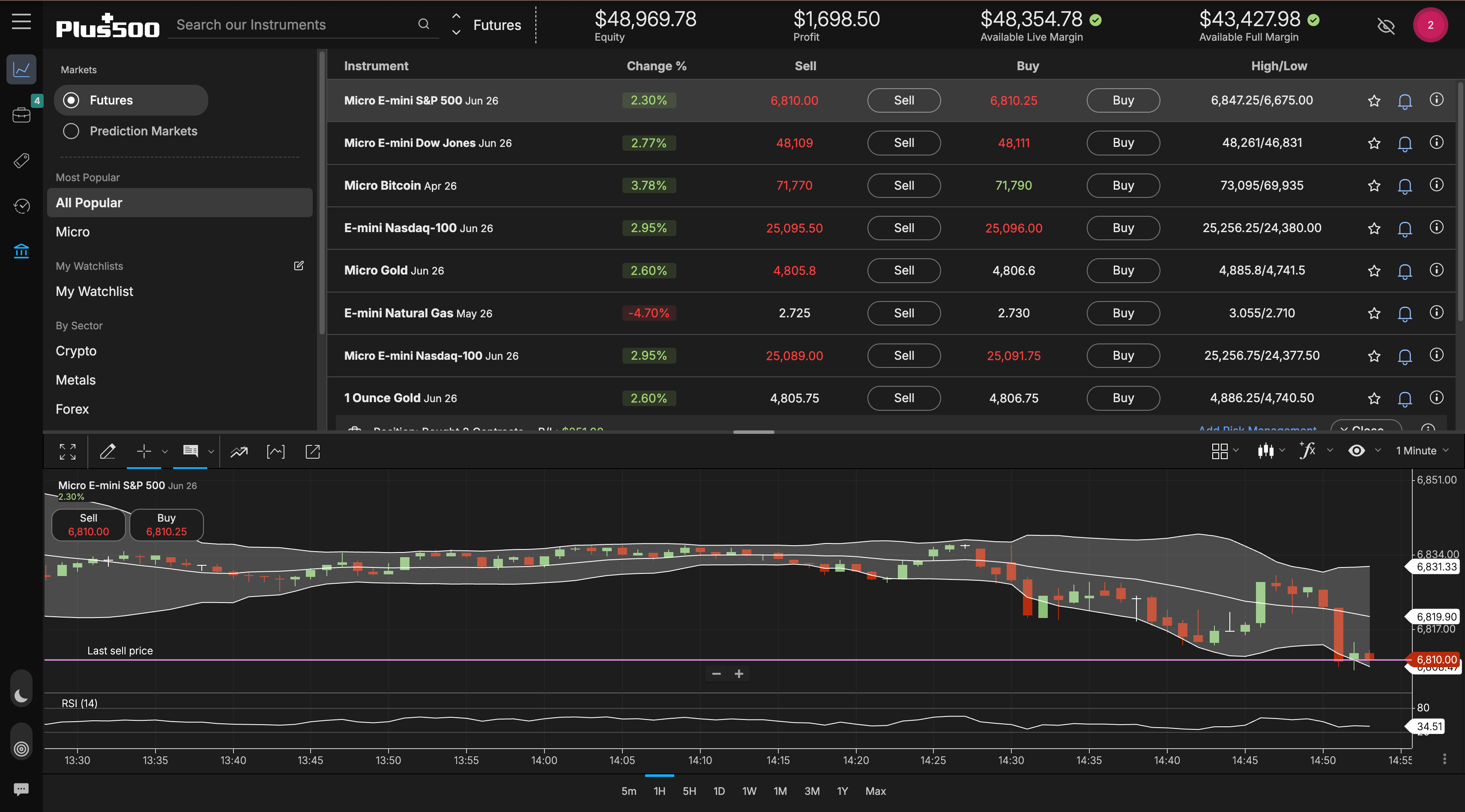1465x812 pixels.
Task: Set alert bell for Micro Bitcoin
Action: pos(1405,186)
